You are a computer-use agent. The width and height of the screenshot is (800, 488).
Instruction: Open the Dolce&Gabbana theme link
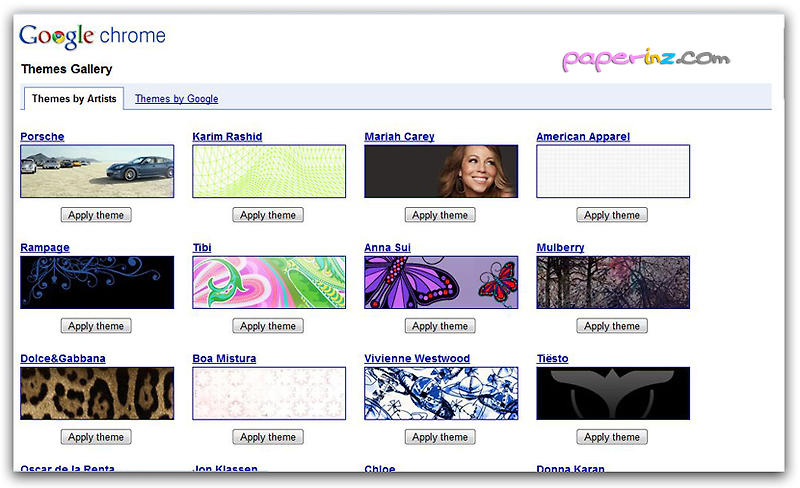coord(63,358)
